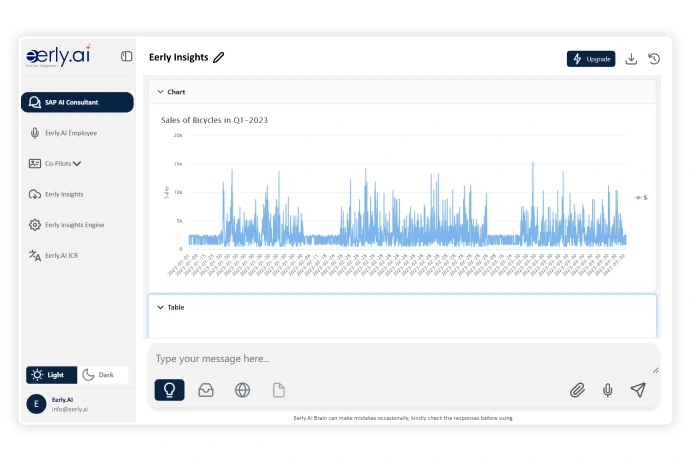Switch to Dark theme
This screenshot has width=692, height=461.
click(x=104, y=375)
